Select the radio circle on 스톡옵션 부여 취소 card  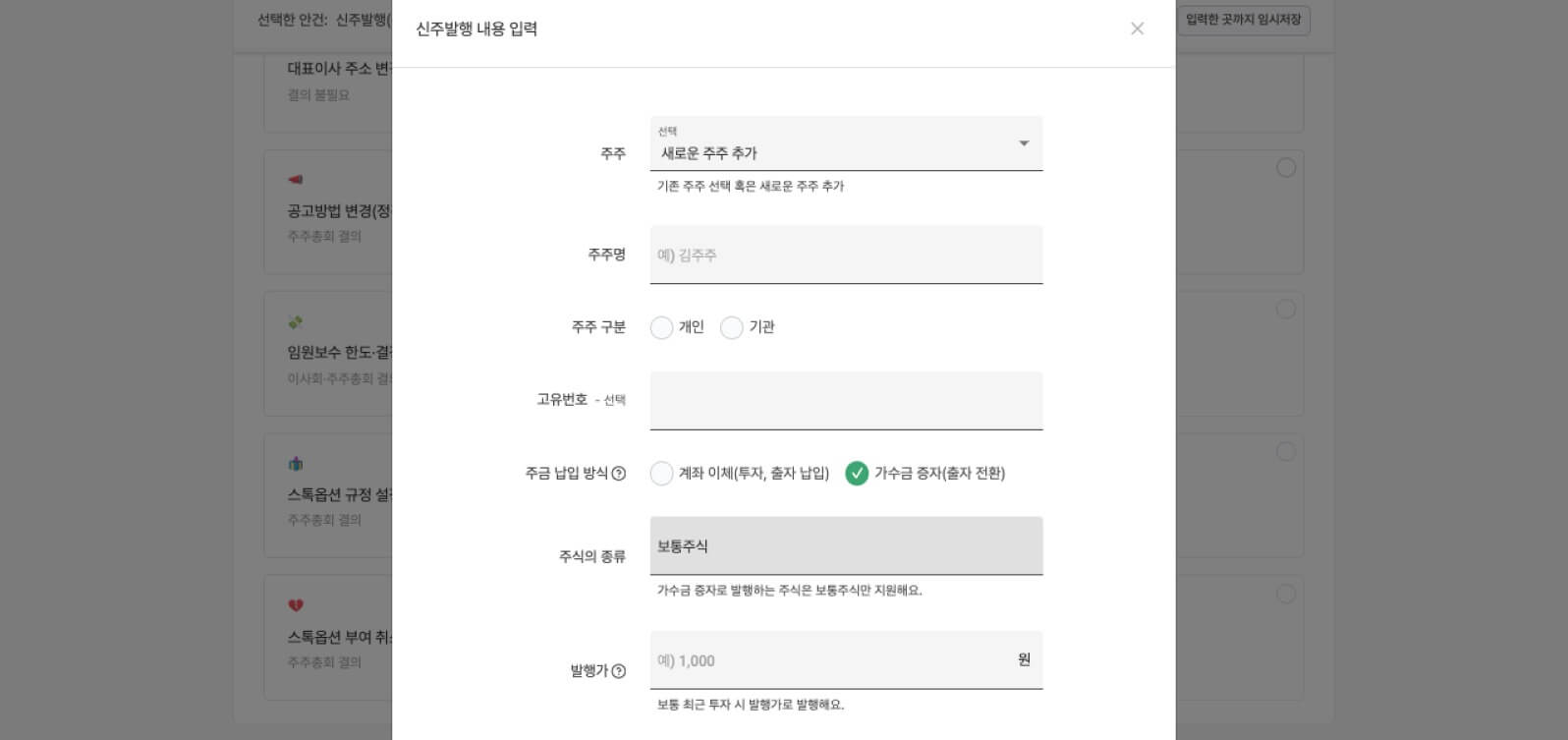[x=1285, y=594]
